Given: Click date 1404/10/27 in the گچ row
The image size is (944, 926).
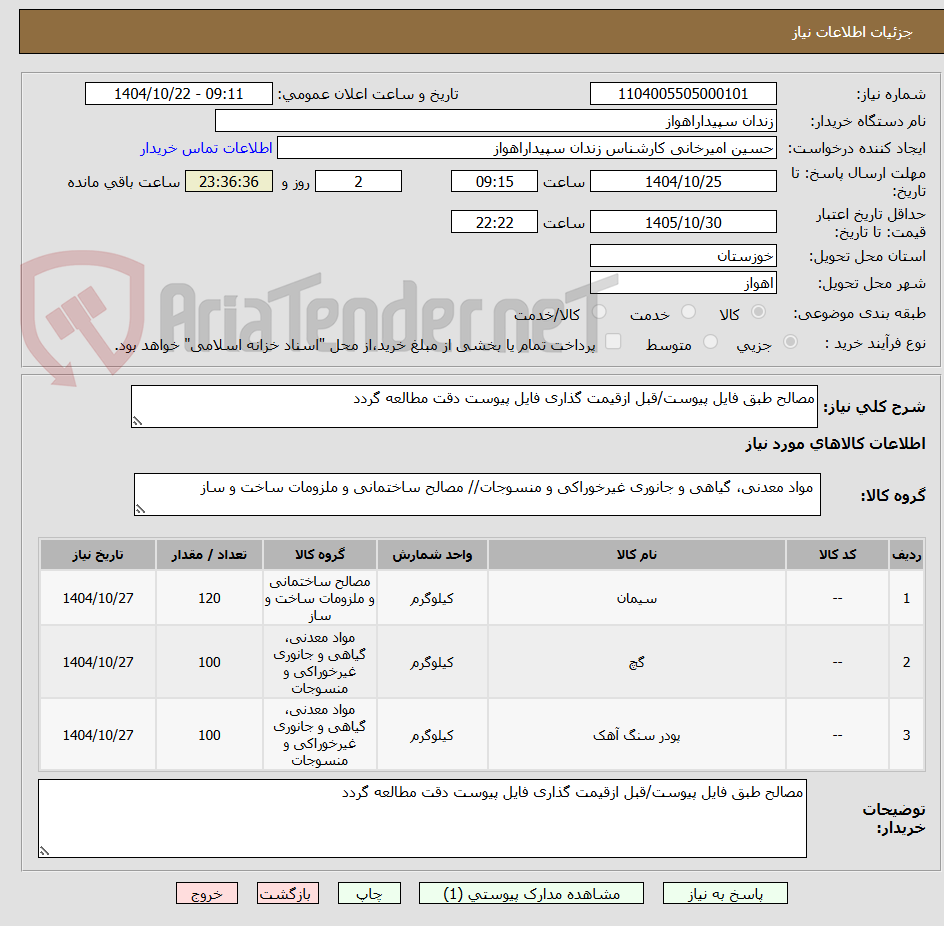Looking at the screenshot, I should click(98, 662).
